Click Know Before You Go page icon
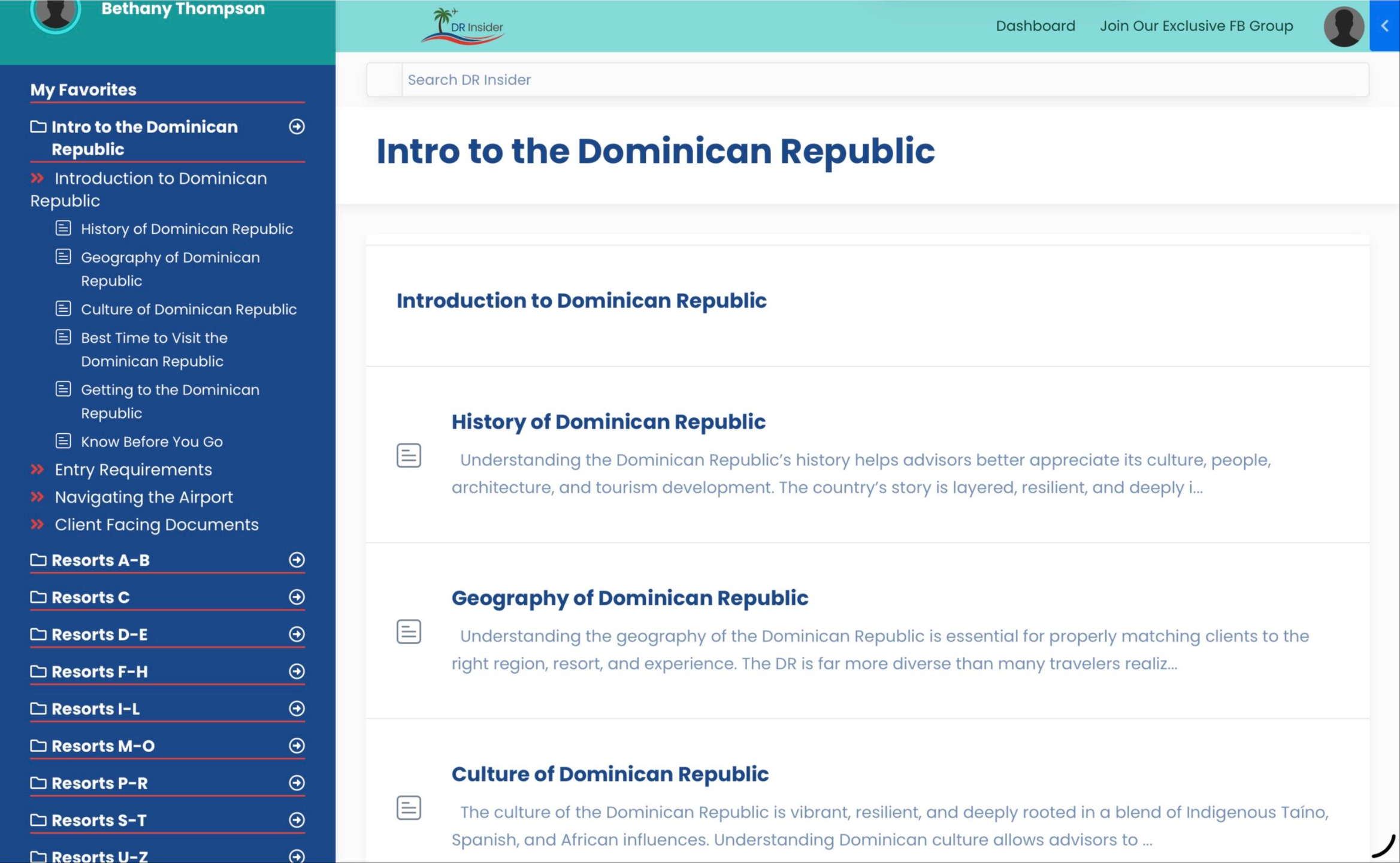 tap(64, 441)
